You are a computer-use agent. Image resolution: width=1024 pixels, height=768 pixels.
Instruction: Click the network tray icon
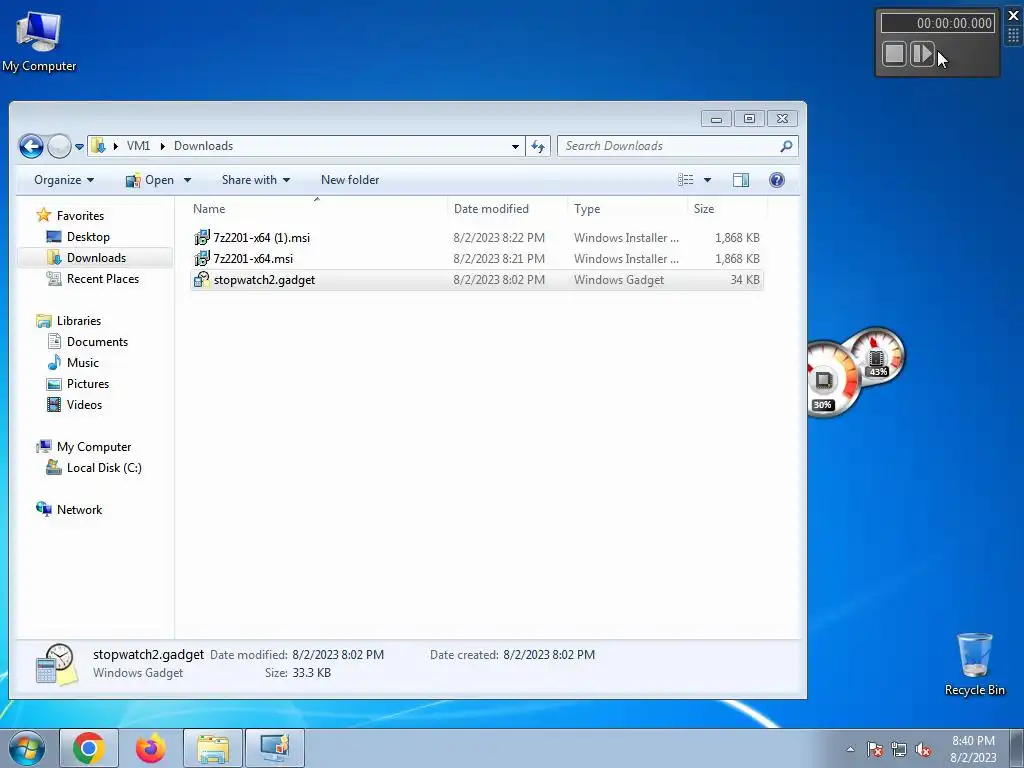[899, 749]
